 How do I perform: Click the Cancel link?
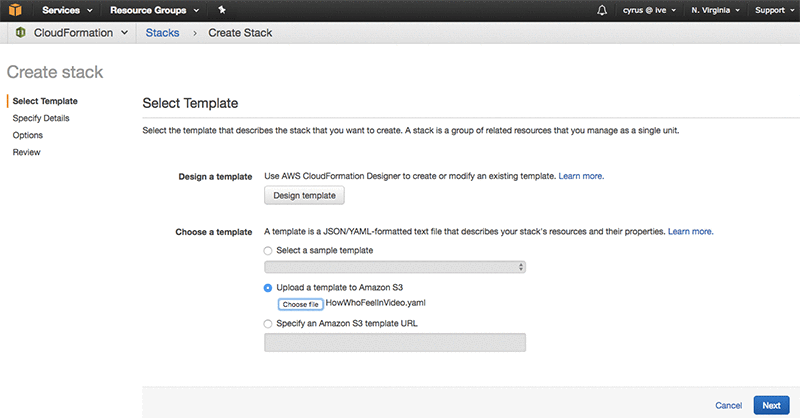[x=729, y=405]
